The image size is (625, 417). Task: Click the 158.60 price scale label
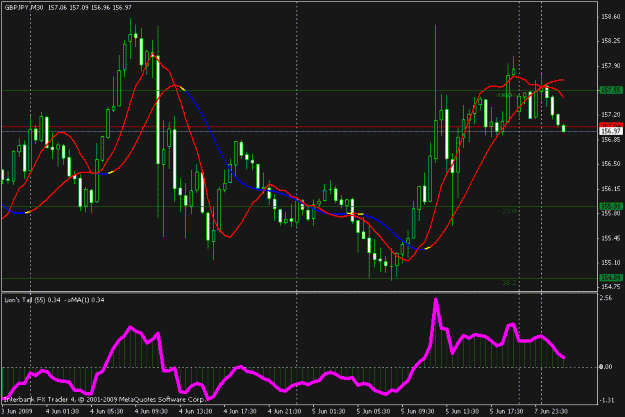coord(610,17)
